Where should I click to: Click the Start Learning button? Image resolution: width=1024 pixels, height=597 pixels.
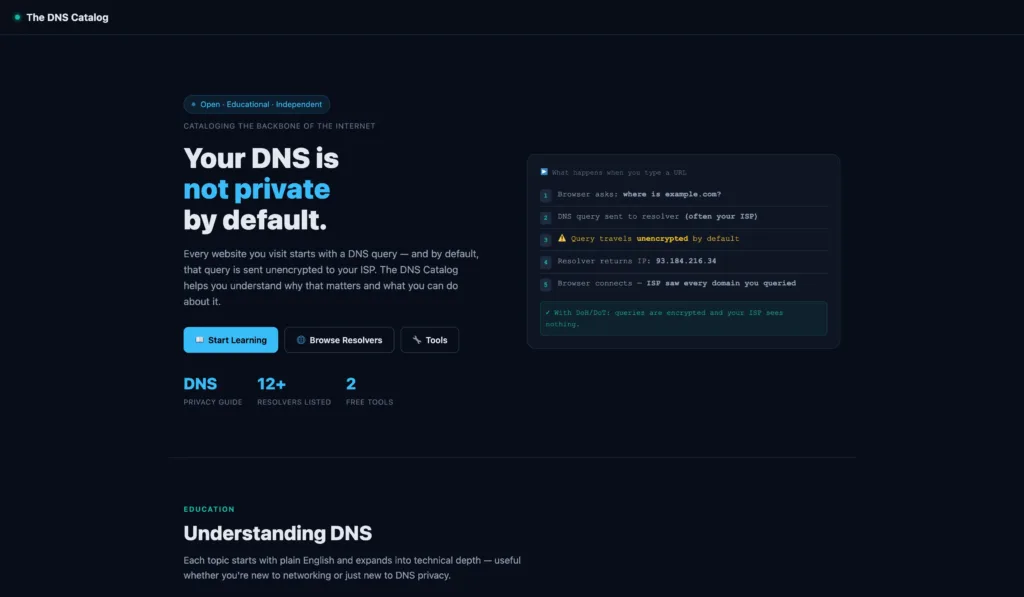tap(230, 340)
